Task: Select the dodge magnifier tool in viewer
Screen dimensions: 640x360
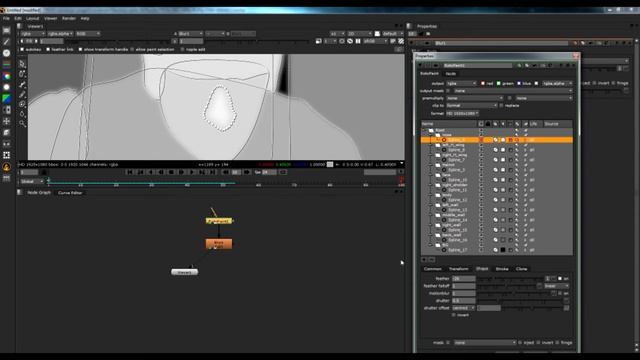Action: (22, 124)
